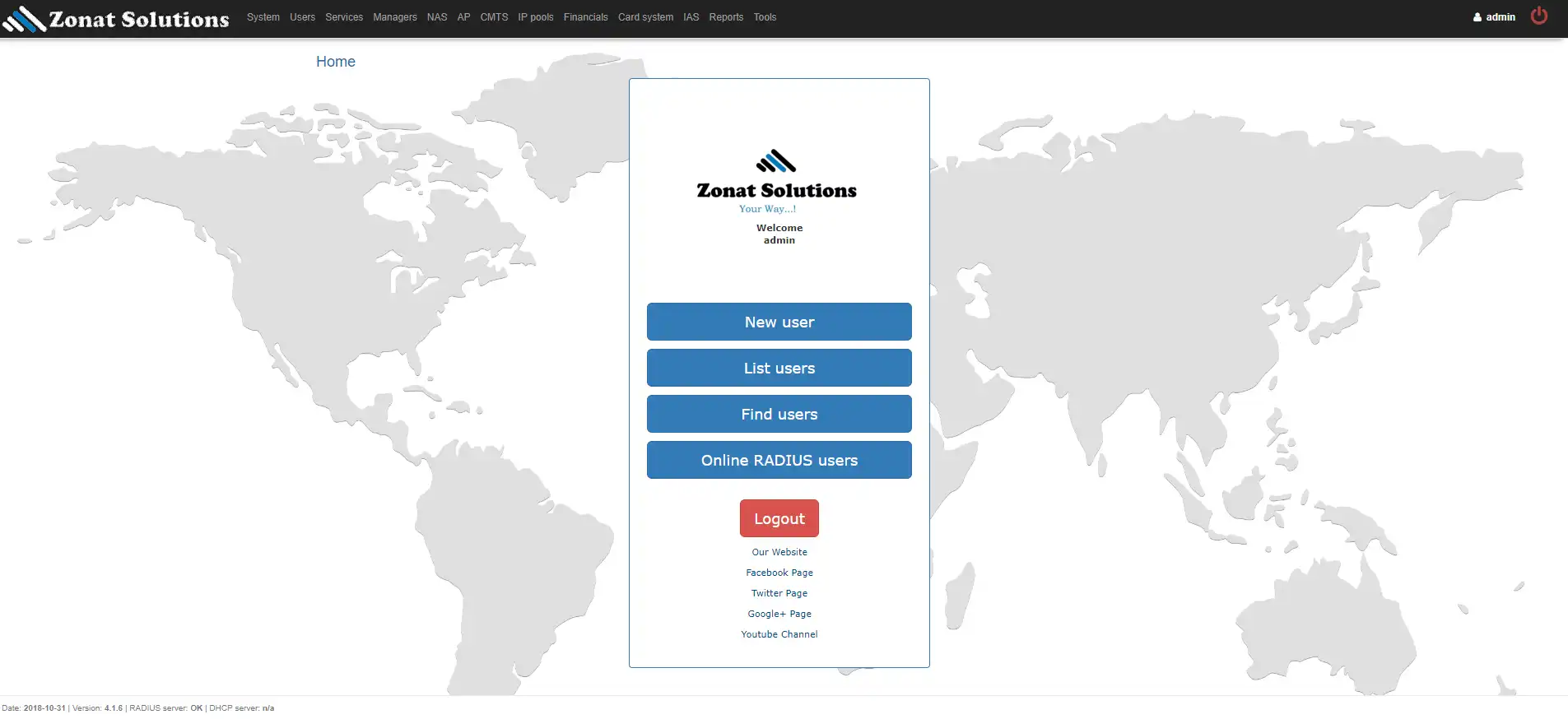The height and width of the screenshot is (719, 1568).
Task: Expand the Users menu
Action: click(x=302, y=17)
